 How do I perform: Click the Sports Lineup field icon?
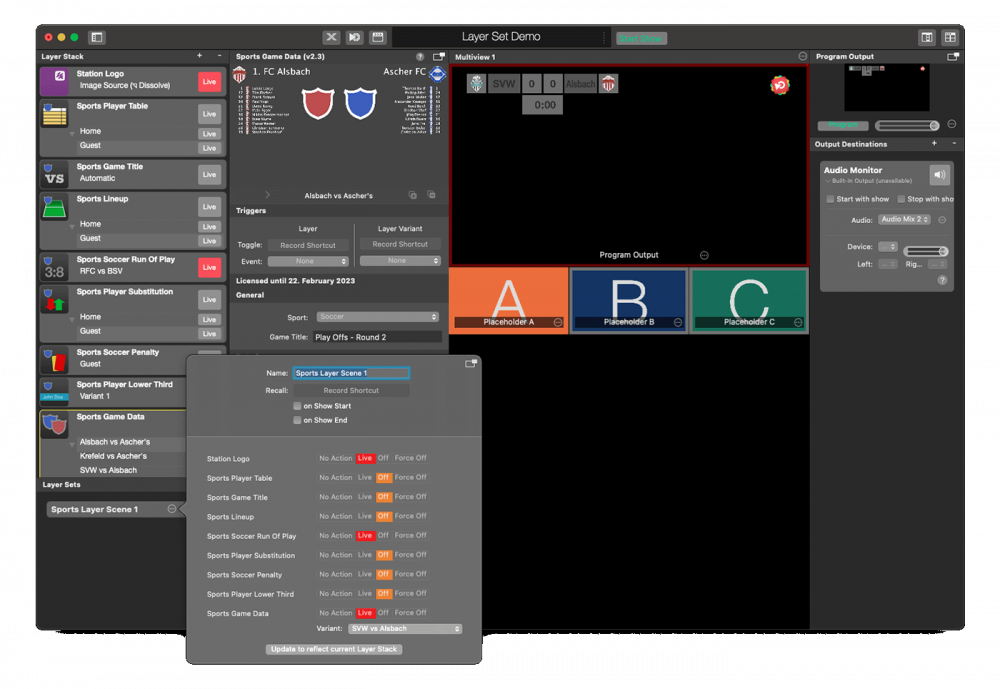click(55, 207)
